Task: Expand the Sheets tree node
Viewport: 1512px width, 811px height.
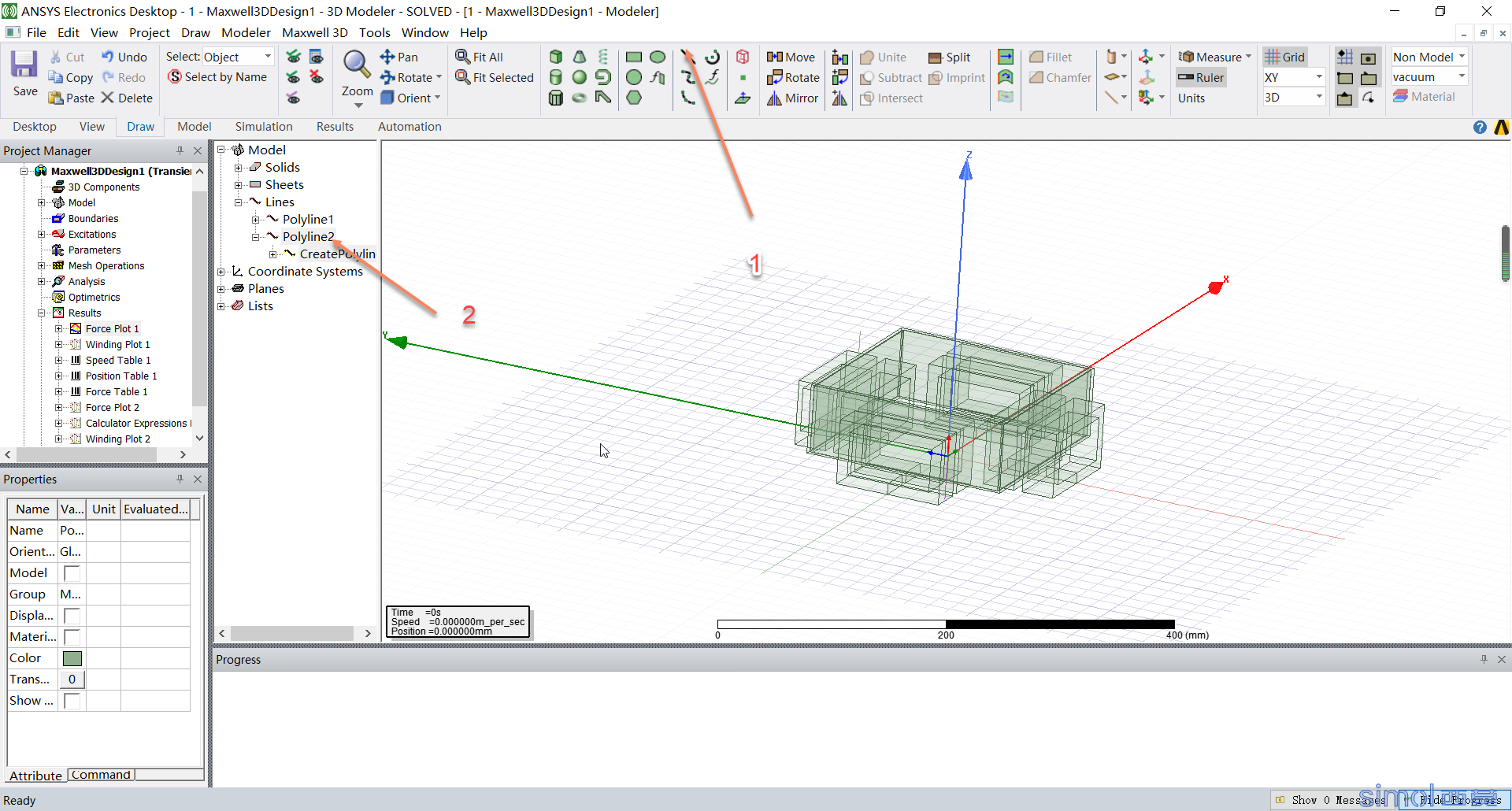Action: pyautogui.click(x=239, y=184)
